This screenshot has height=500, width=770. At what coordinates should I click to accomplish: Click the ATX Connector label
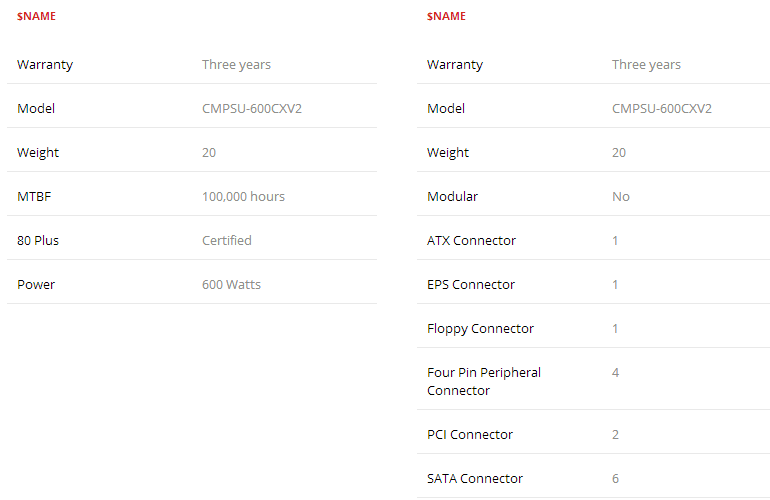click(x=471, y=241)
